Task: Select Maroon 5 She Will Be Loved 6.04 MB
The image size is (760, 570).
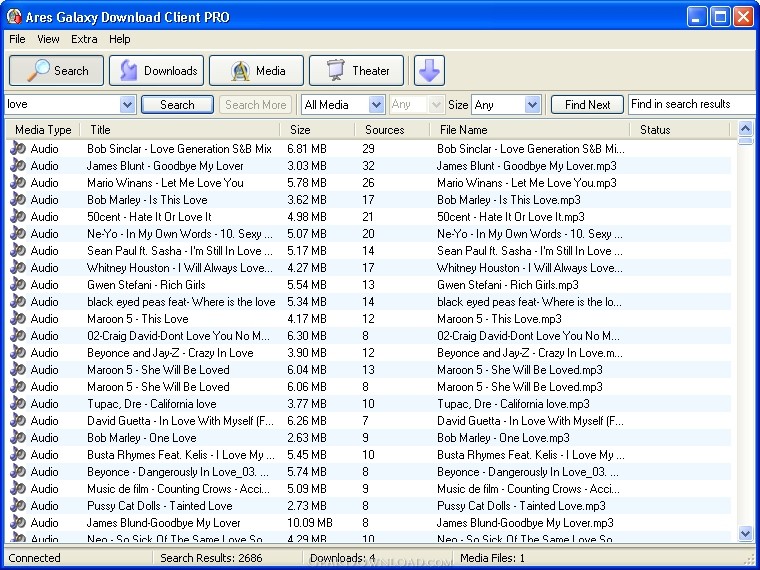Action: [368, 370]
